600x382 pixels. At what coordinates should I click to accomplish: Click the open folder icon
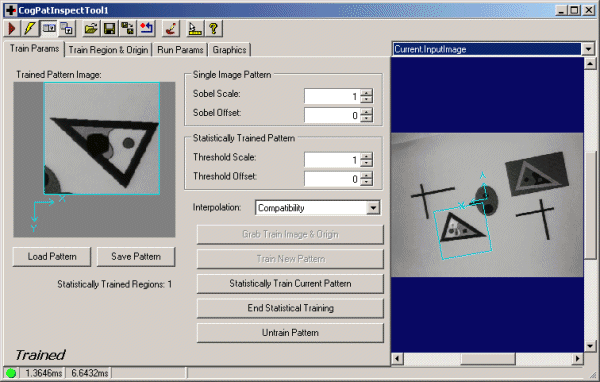click(91, 29)
